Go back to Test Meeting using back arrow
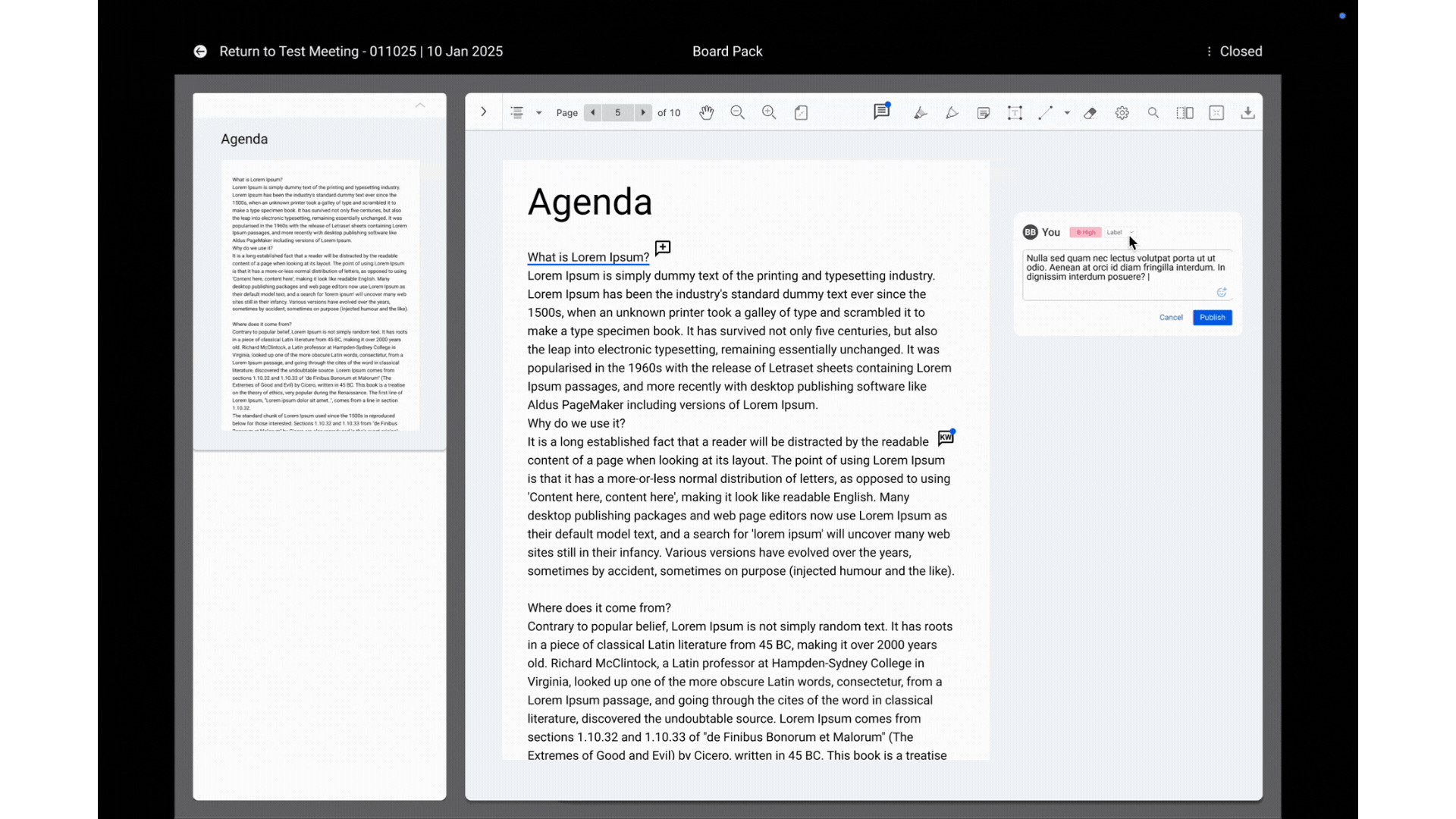Viewport: 1456px width, 819px height. [200, 52]
